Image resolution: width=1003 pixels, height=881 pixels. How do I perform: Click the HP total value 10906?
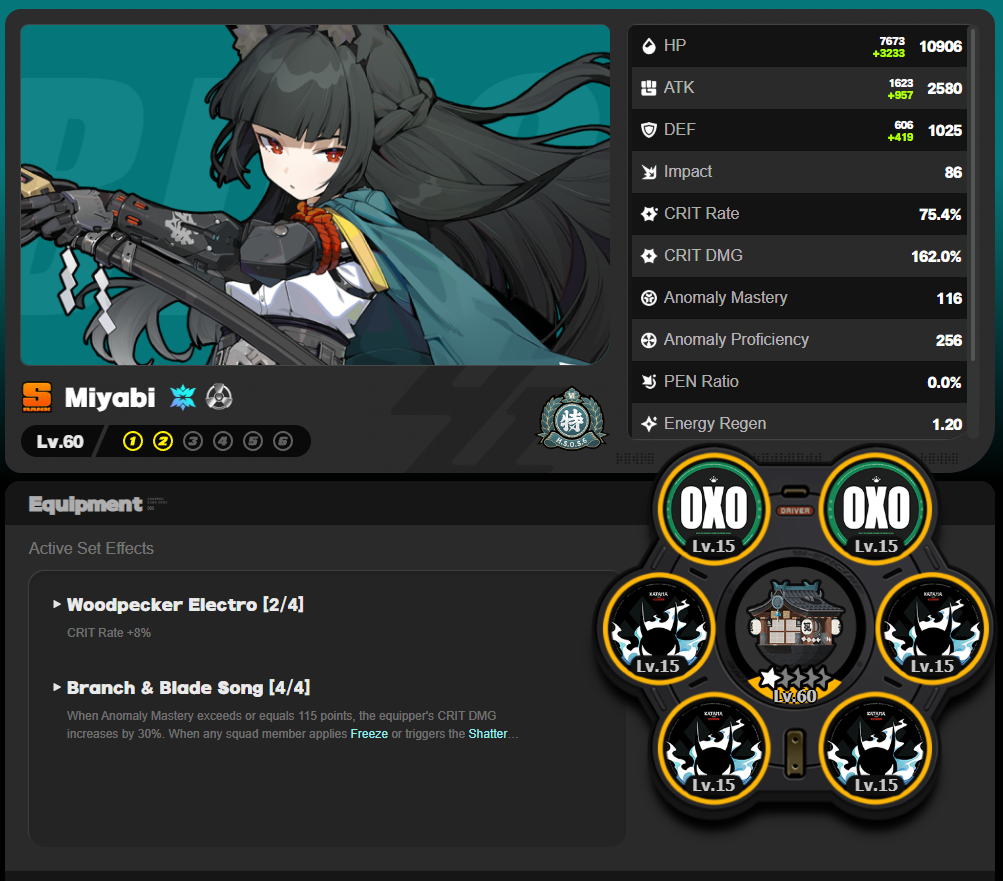point(940,46)
